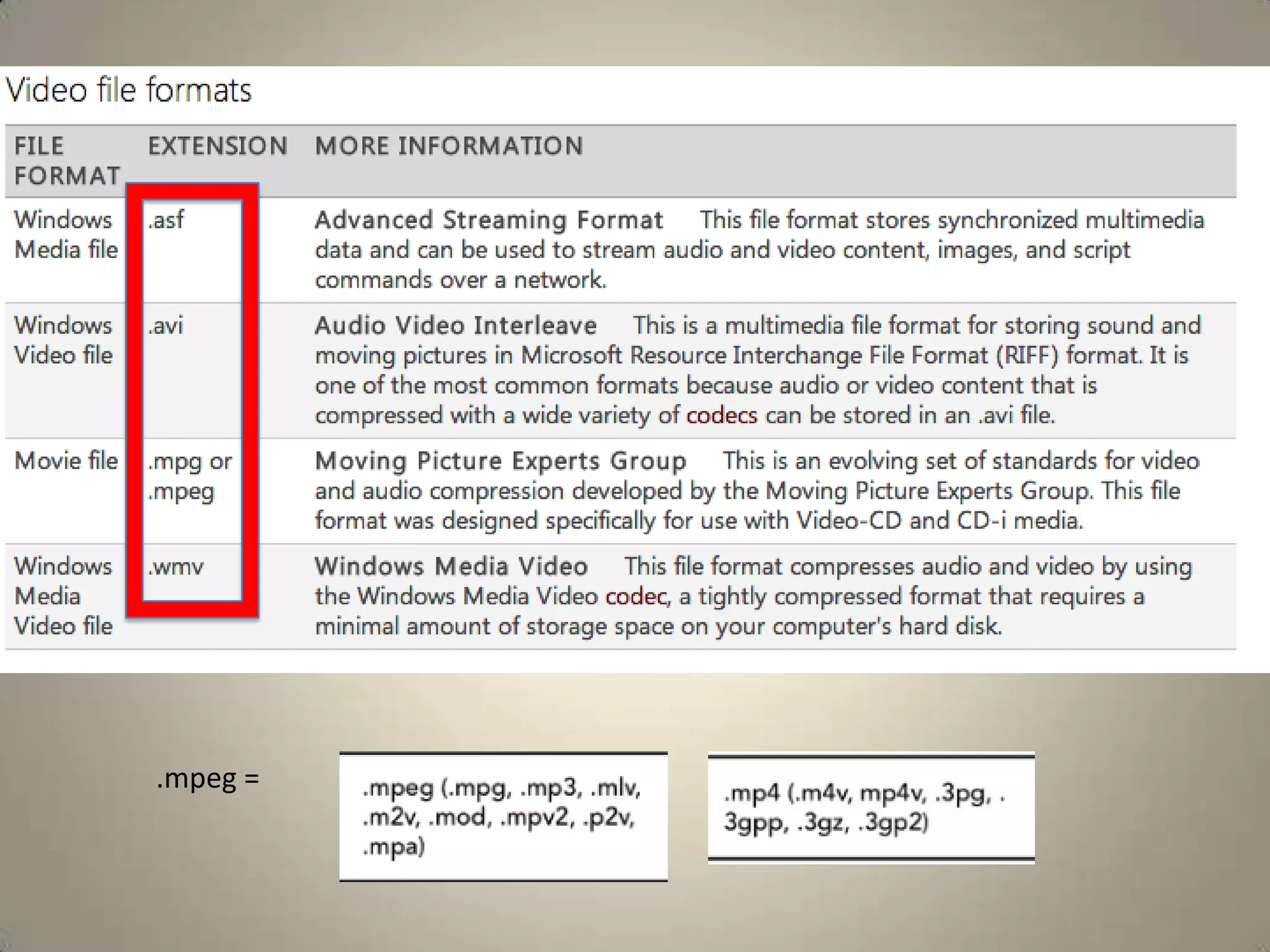The image size is (1270, 952).
Task: Click 'Windows Media file' format cell
Action: (x=66, y=235)
